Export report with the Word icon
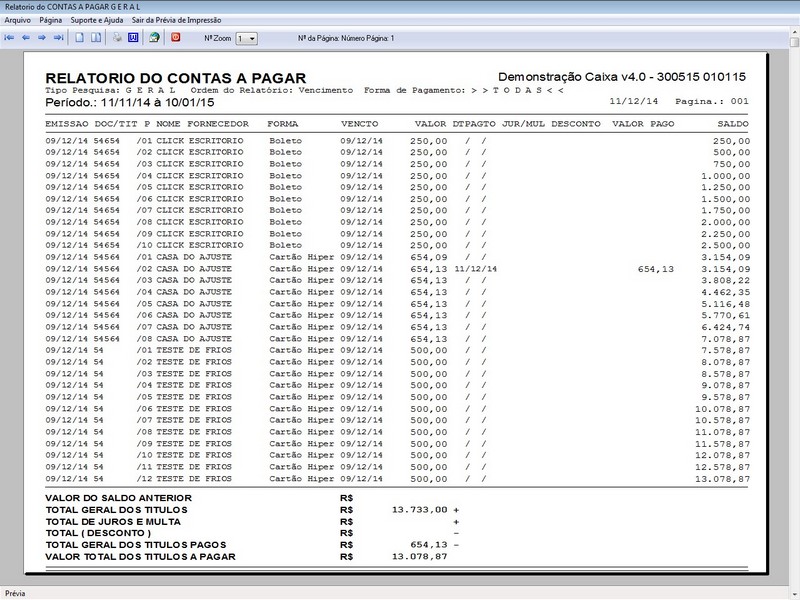This screenshot has height=600, width=800. point(133,38)
